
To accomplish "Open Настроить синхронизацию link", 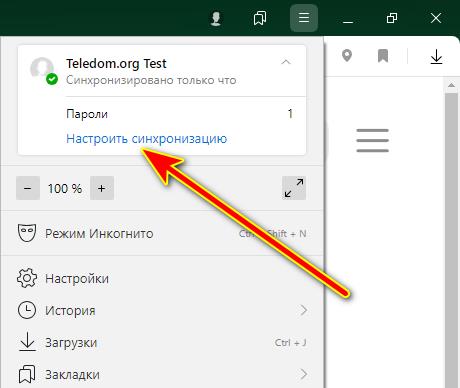I will coord(147,138).
